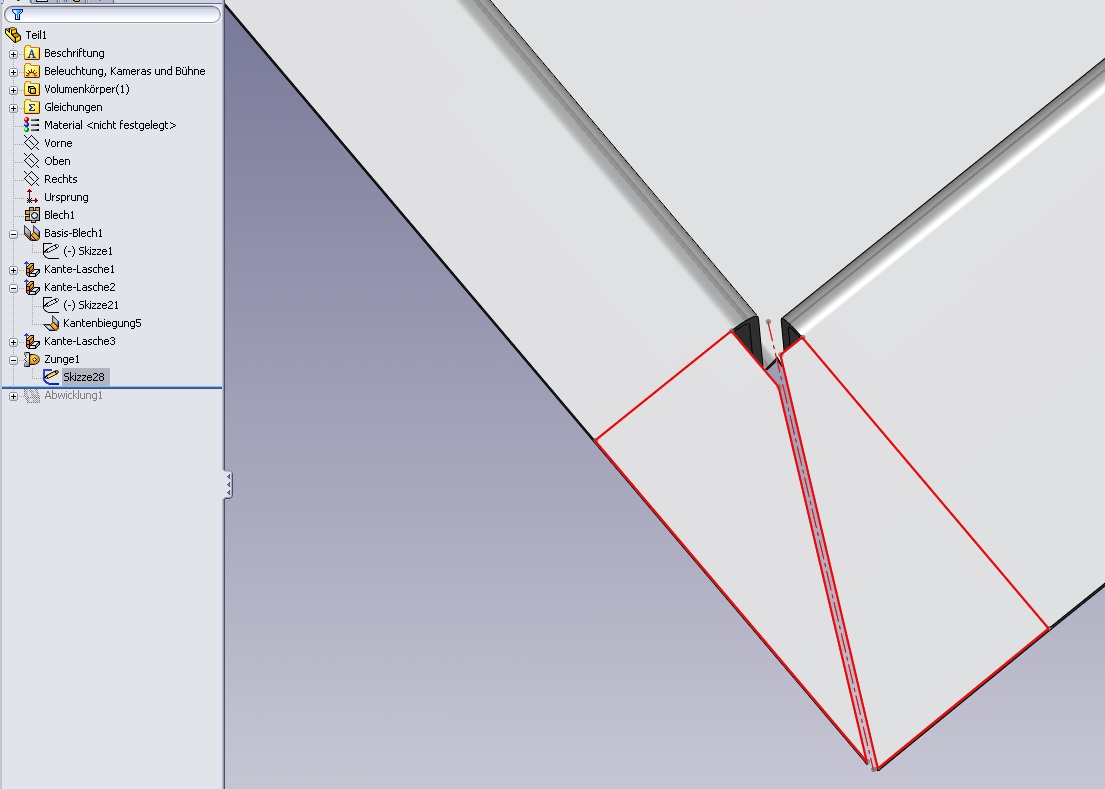This screenshot has width=1105, height=789.
Task: Select the highlighted Skizze28 label
Action: [84, 377]
